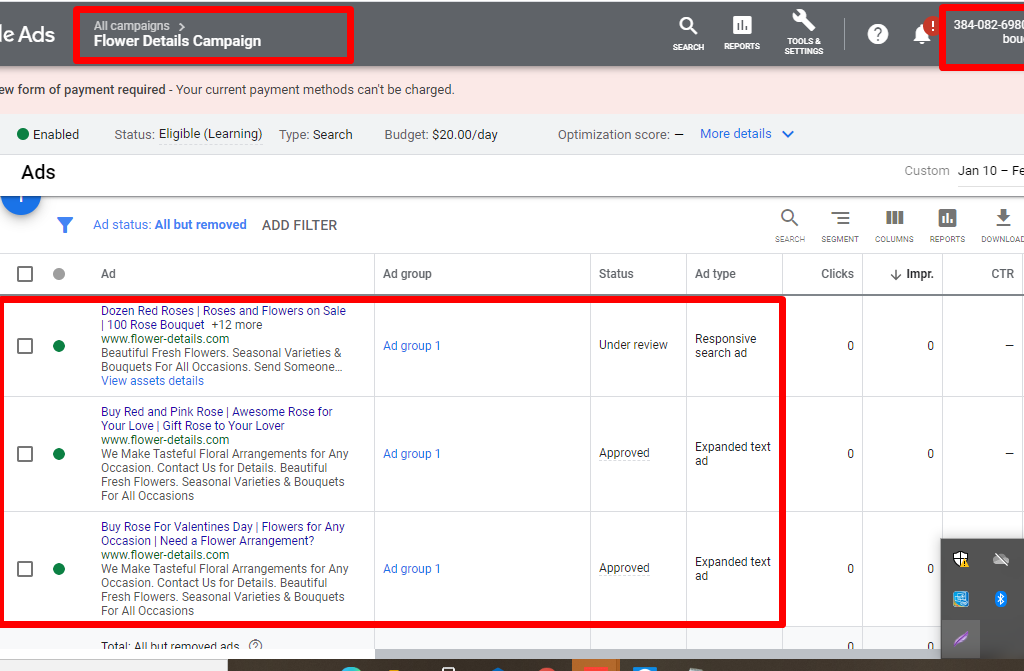Click the purple feather tray icon
The image size is (1024, 671).
tap(961, 638)
